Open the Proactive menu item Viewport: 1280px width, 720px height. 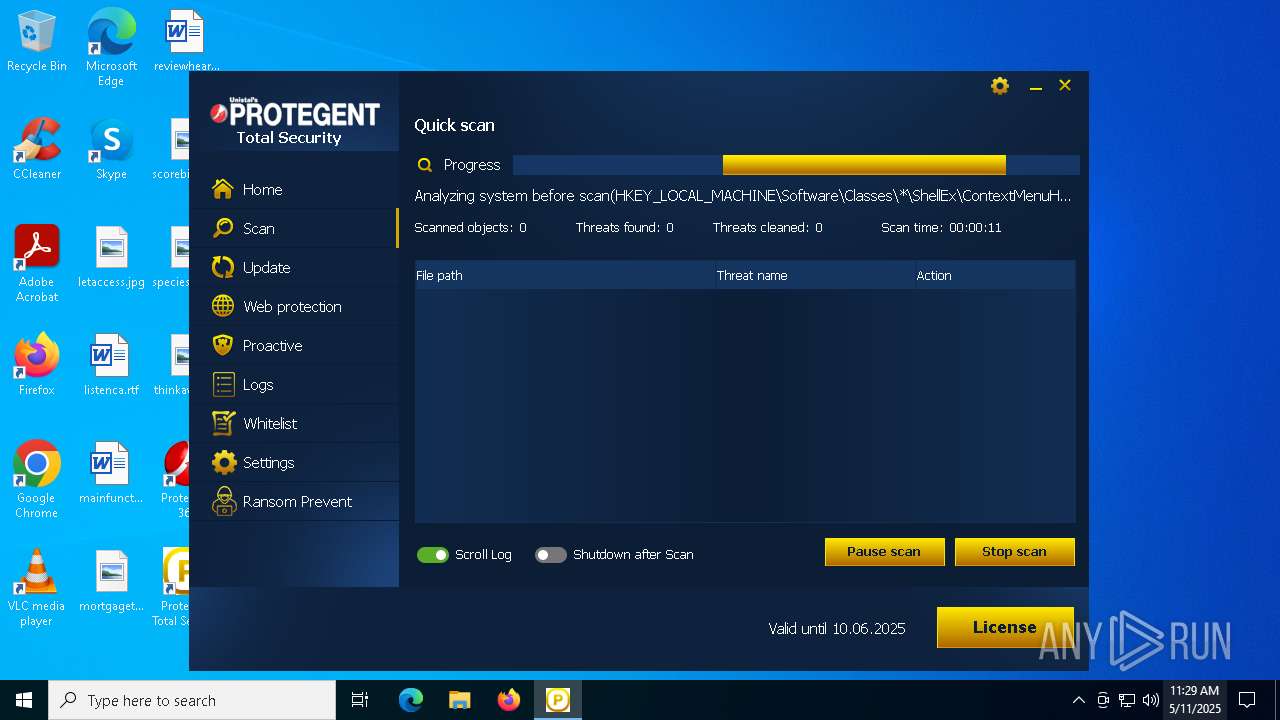pos(294,345)
